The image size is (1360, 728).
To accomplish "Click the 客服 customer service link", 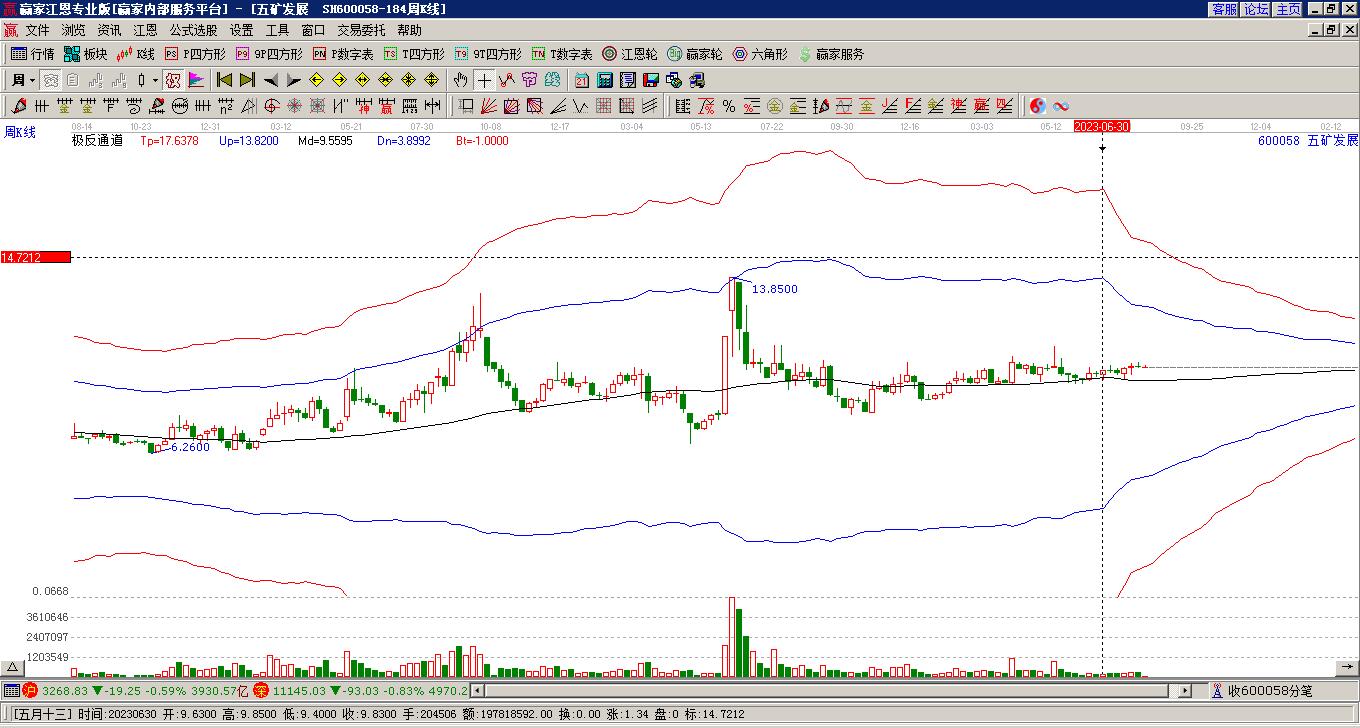I will (x=1224, y=9).
